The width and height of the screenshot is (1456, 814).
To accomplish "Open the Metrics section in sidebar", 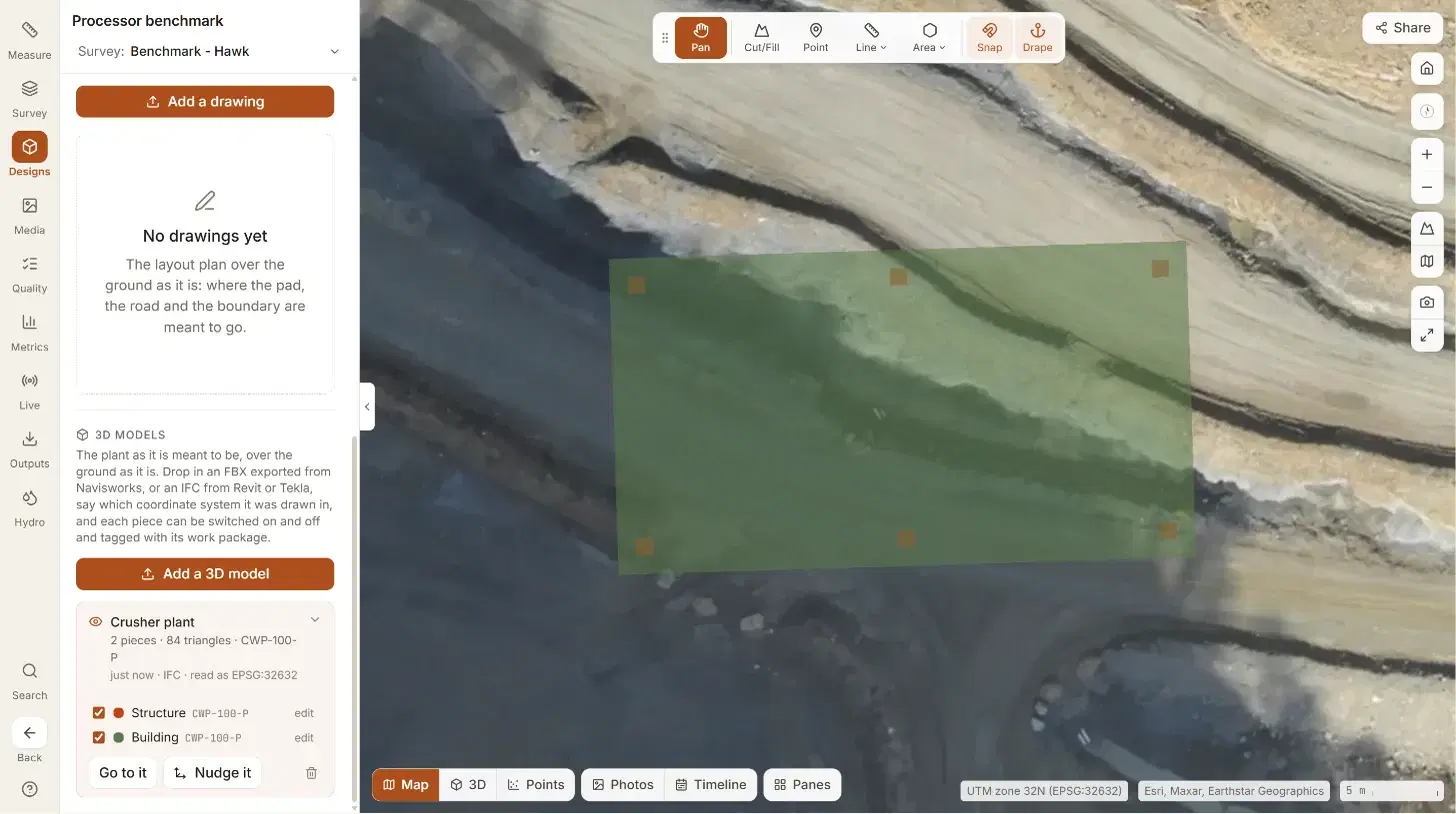I will pos(29,332).
